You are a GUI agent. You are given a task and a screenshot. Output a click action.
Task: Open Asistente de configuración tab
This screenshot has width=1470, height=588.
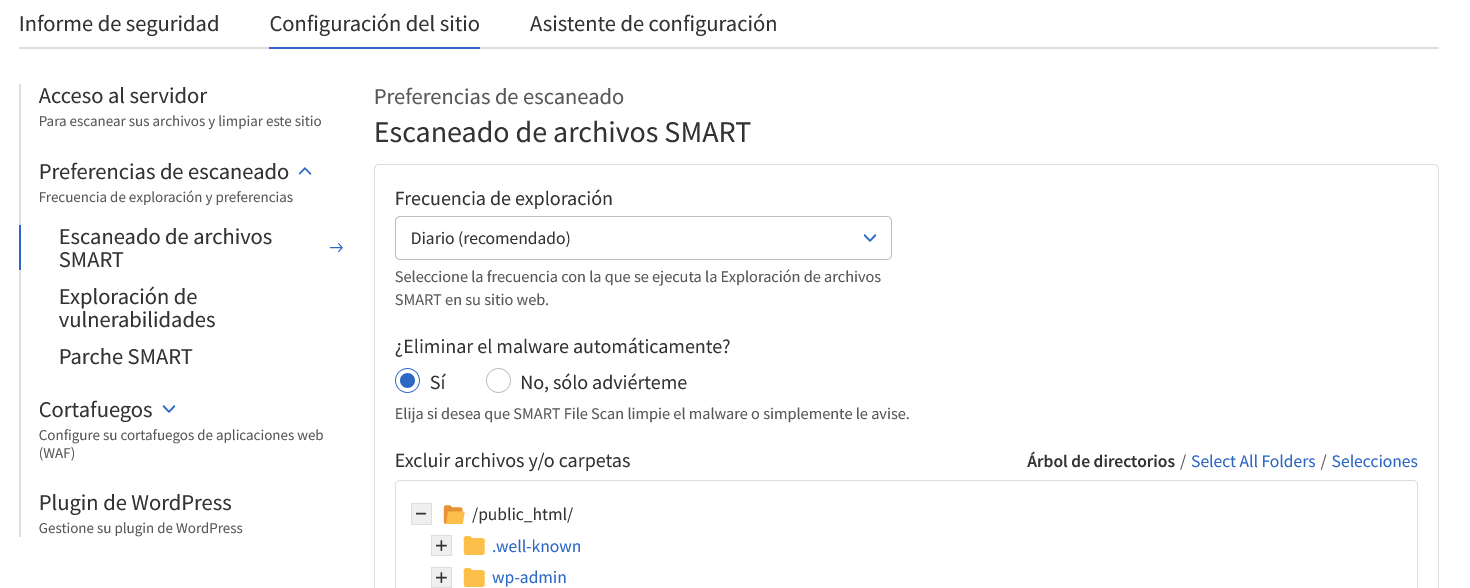[653, 24]
